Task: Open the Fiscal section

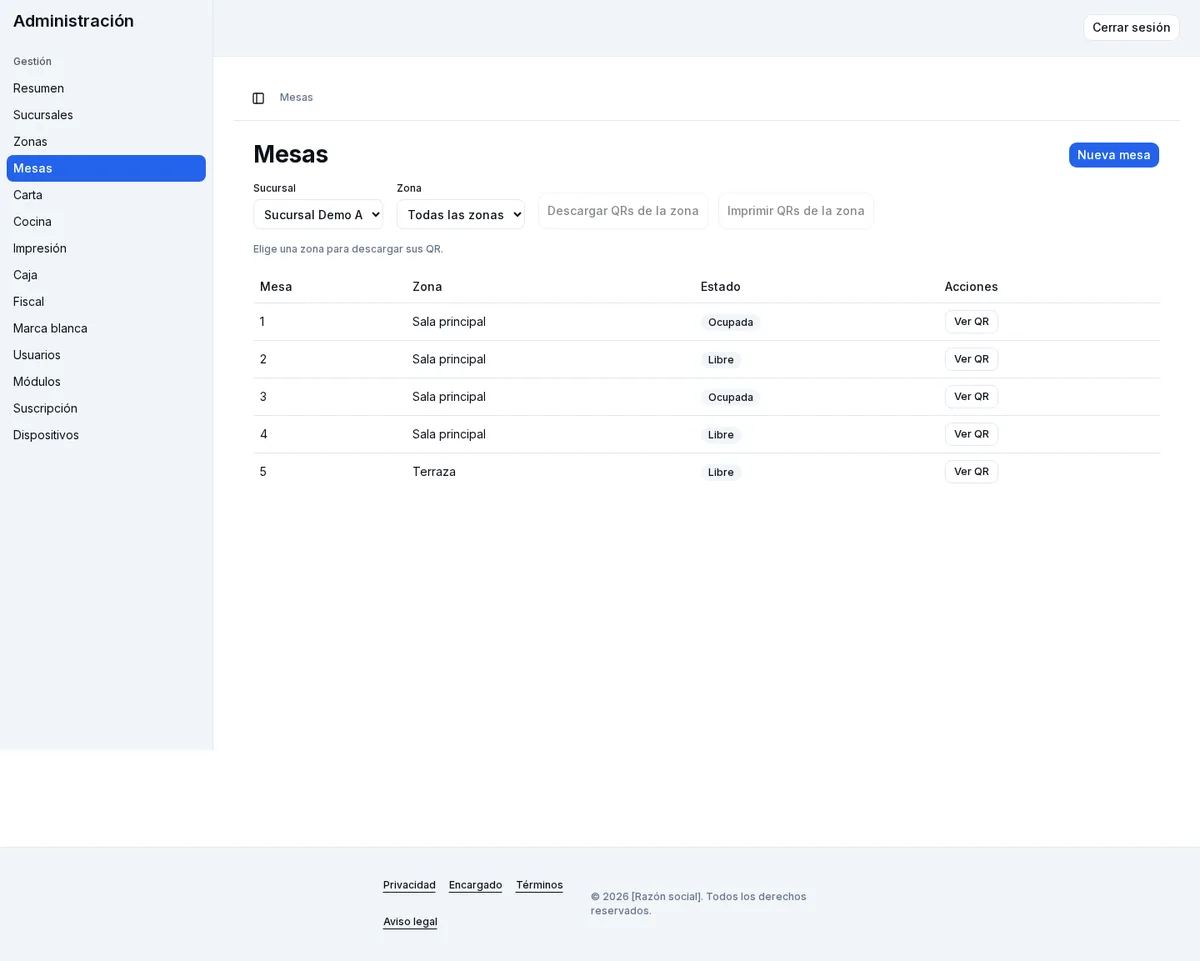Action: [x=106, y=302]
